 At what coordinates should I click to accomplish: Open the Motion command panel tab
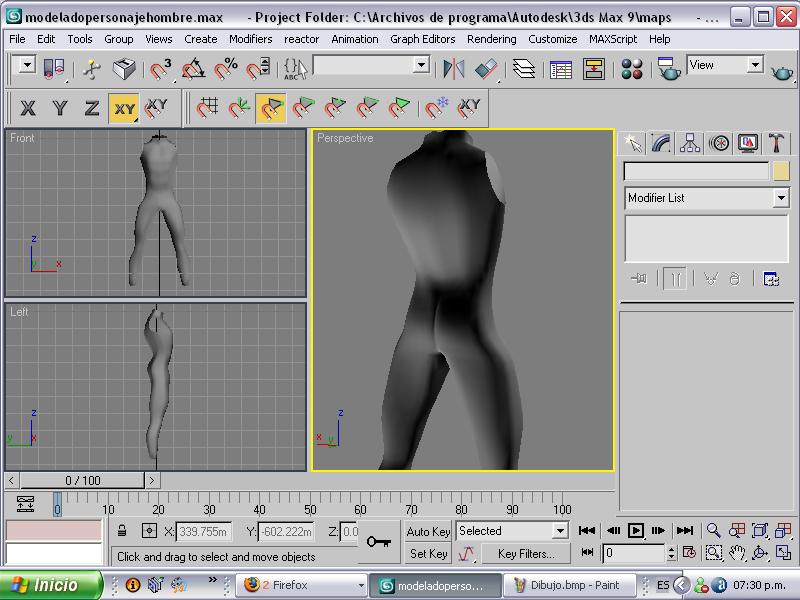pos(719,143)
